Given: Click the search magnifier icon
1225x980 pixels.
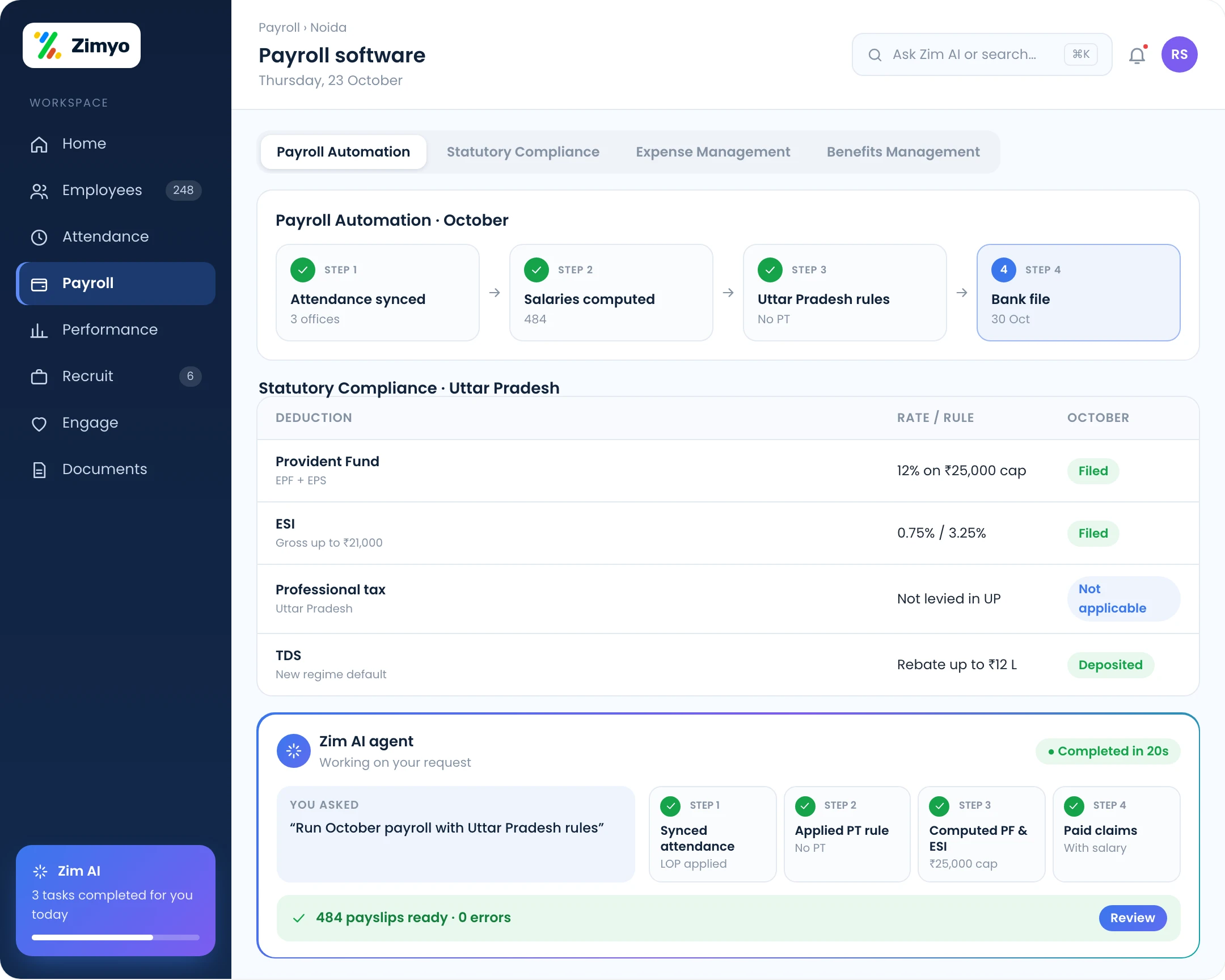Looking at the screenshot, I should (x=875, y=55).
